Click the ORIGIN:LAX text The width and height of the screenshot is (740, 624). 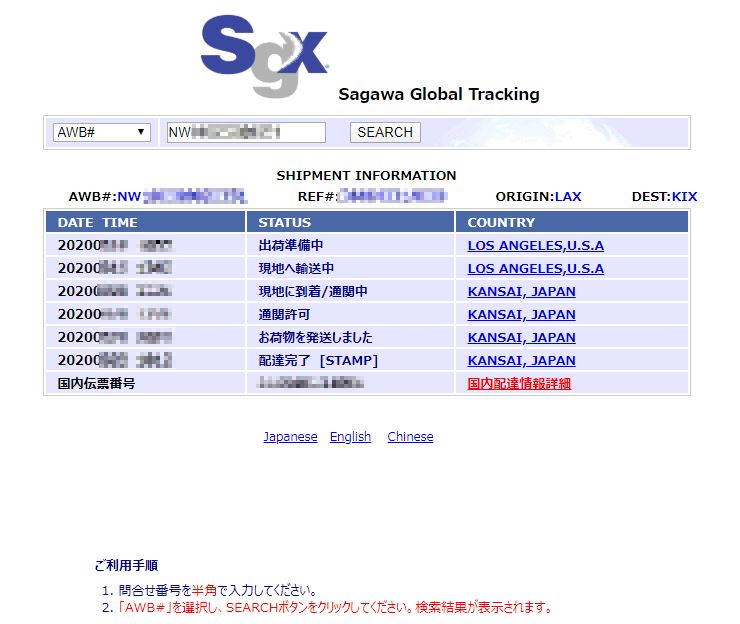538,196
